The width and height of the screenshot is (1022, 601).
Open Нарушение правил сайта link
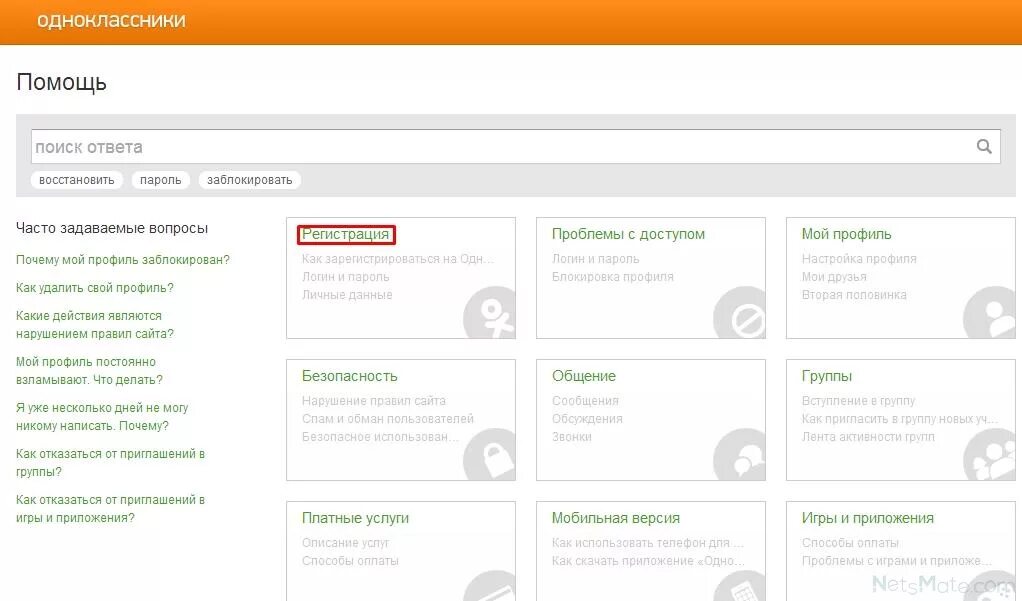[x=373, y=401]
